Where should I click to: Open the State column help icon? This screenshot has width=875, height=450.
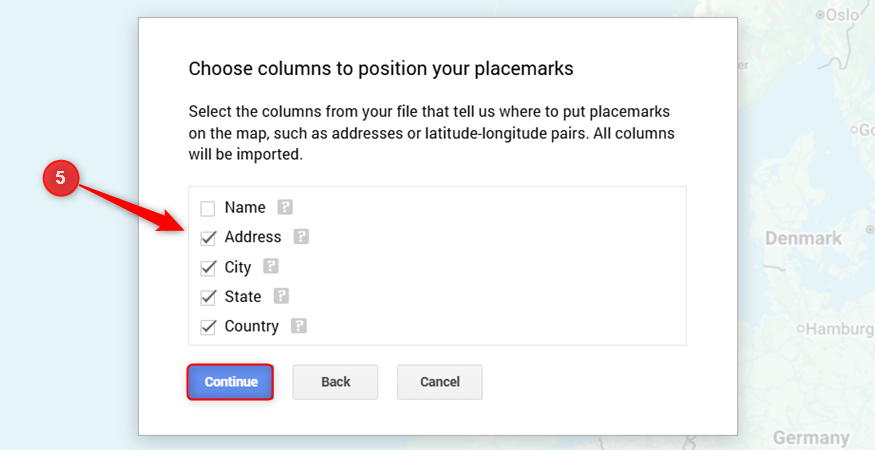tap(281, 296)
